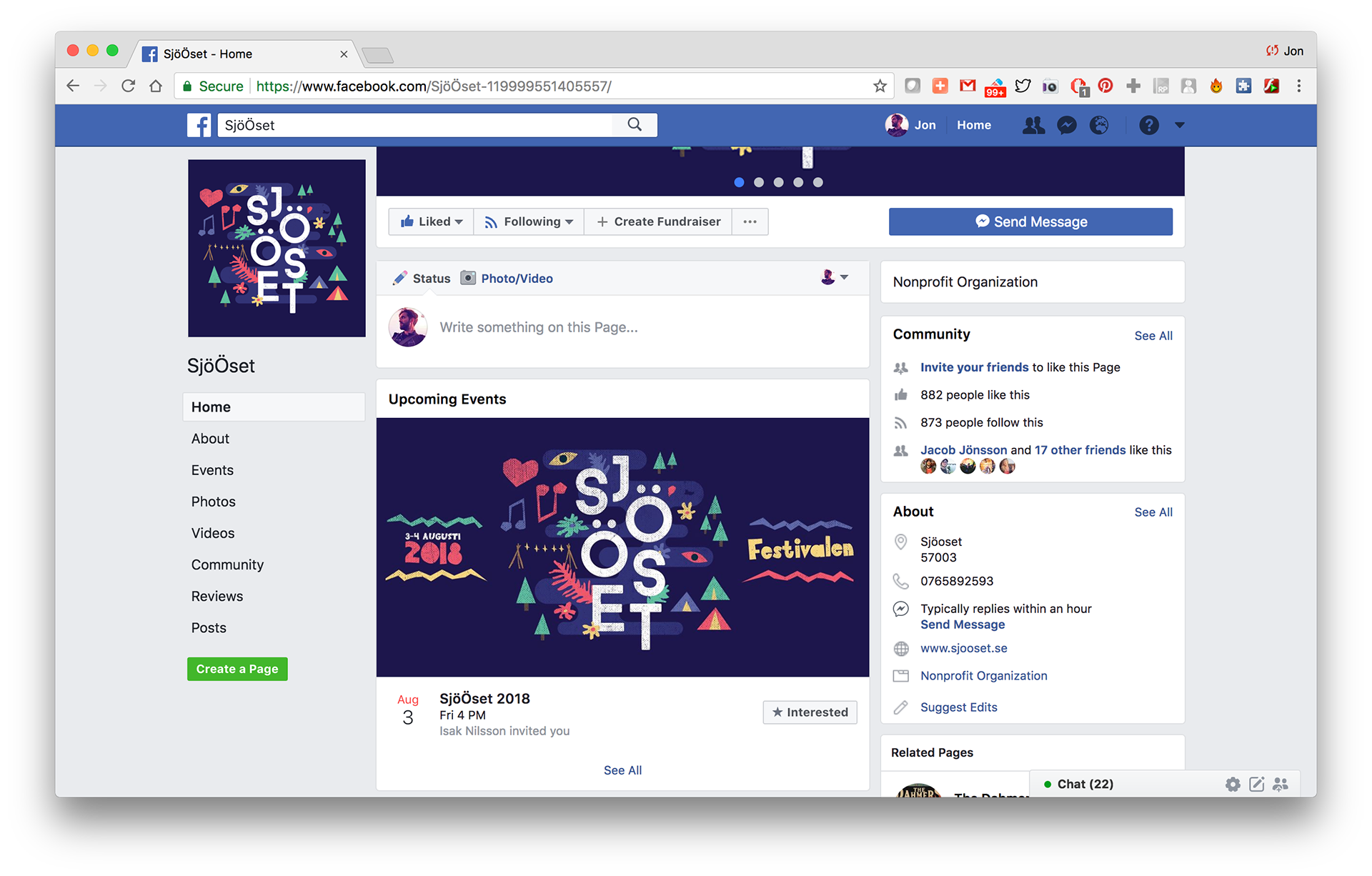1372x876 pixels.
Task: Open Quick Help question mark icon
Action: coord(1148,125)
